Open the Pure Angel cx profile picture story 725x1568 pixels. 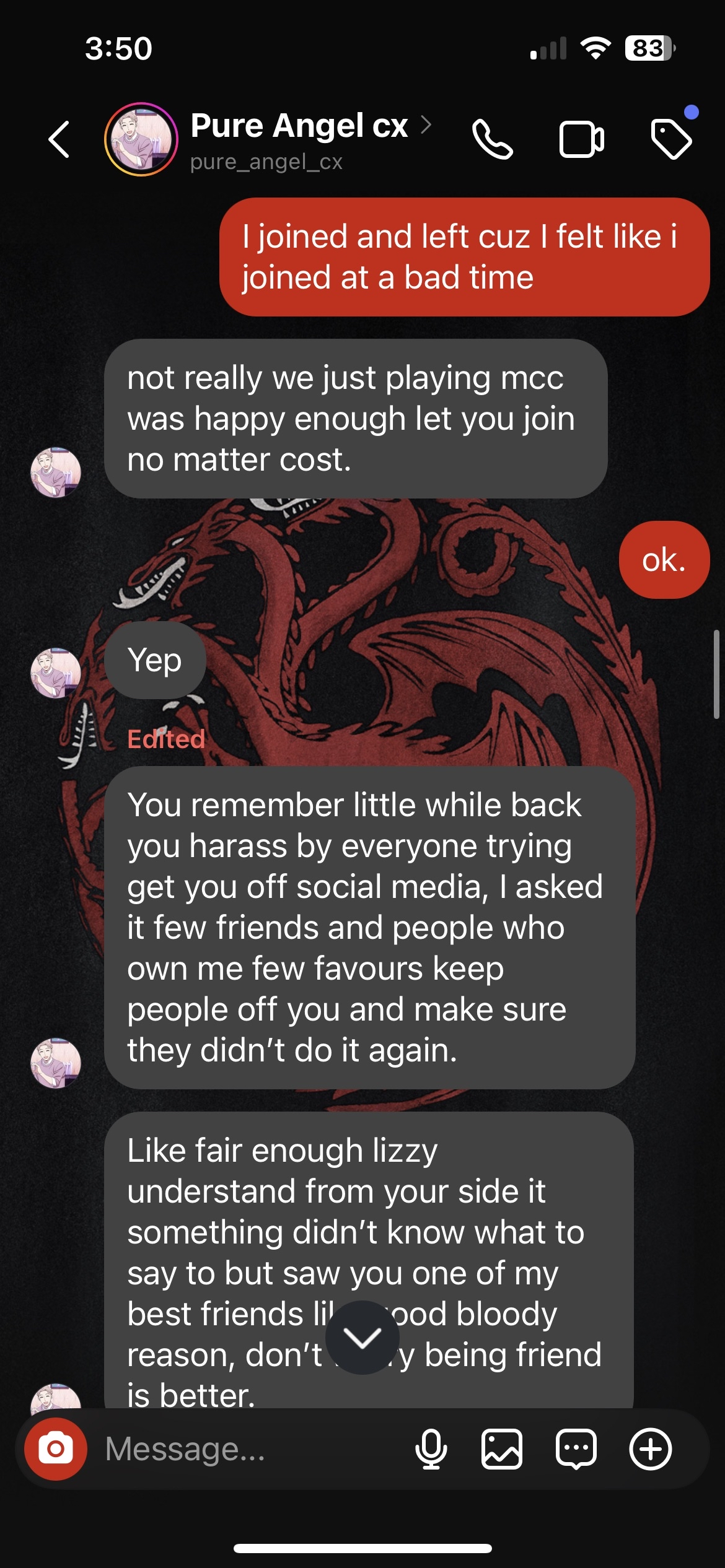[x=141, y=139]
